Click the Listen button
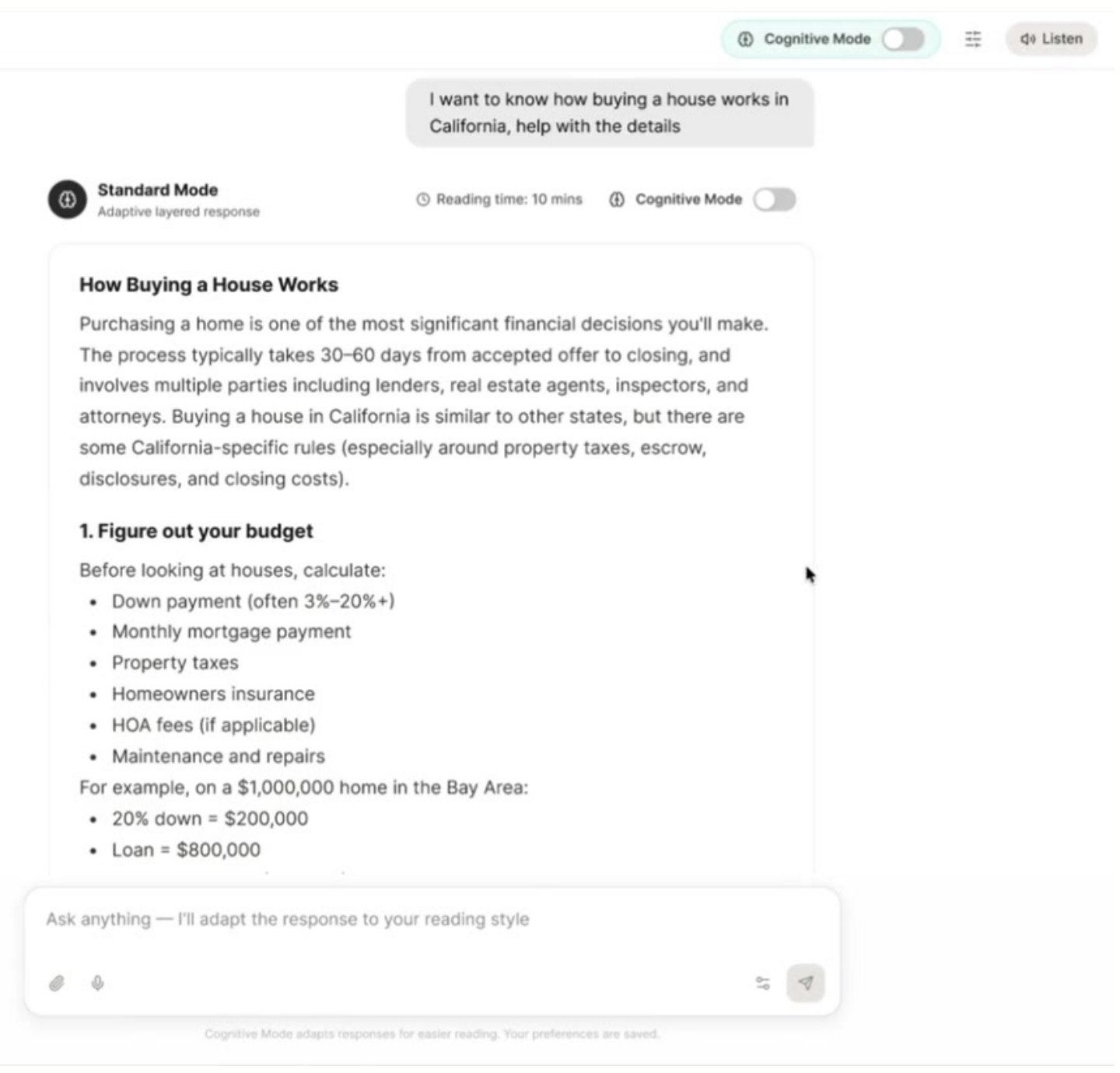 click(1052, 39)
